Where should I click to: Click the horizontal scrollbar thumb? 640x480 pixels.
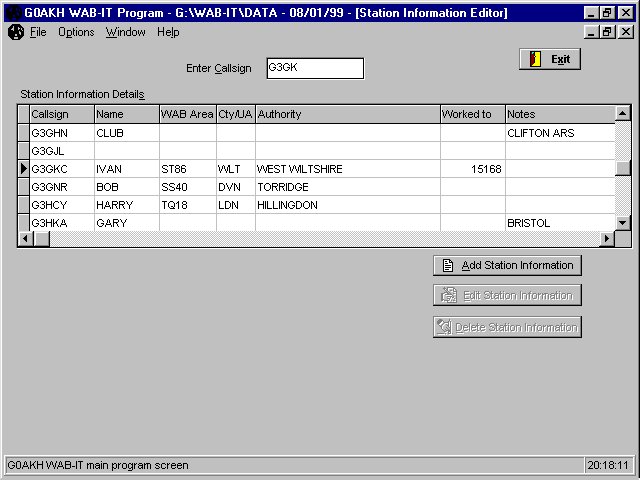click(42, 238)
